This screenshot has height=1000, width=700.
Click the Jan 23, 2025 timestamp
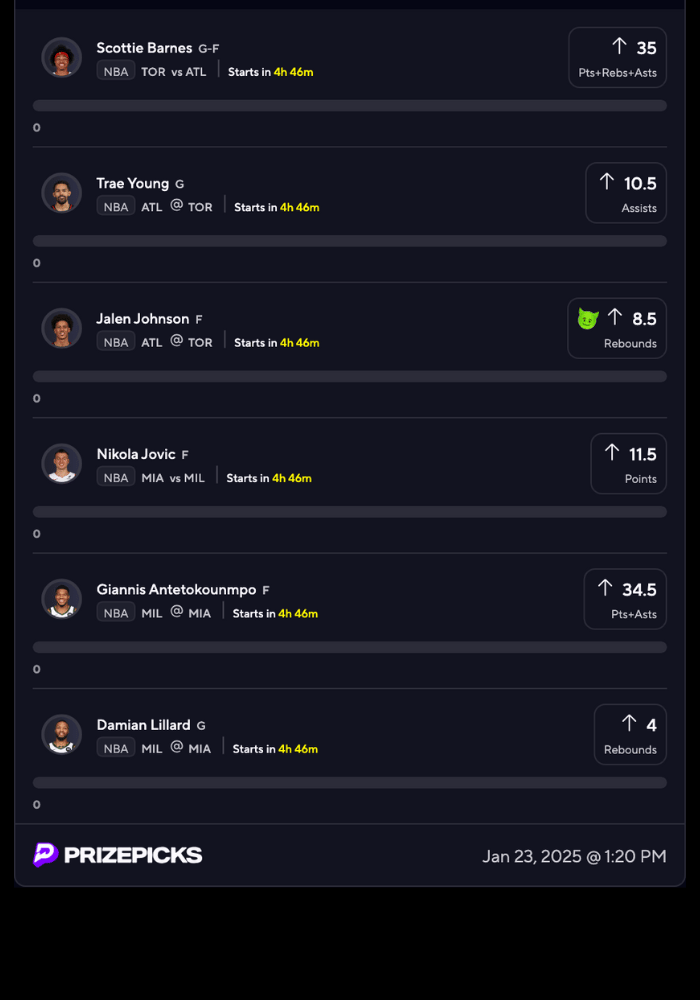coord(574,856)
